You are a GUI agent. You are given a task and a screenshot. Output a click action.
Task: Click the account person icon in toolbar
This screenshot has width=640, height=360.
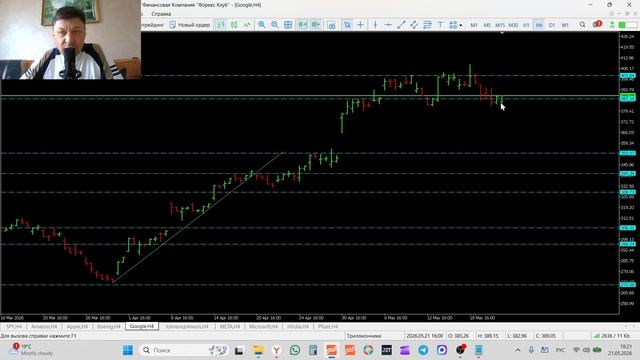click(x=612, y=25)
